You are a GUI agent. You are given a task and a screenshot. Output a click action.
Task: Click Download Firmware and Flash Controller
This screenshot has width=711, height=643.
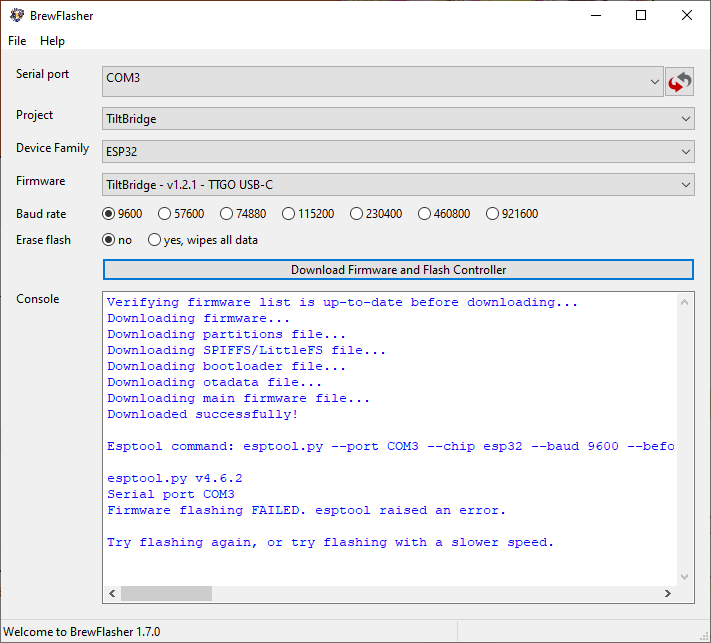point(398,270)
